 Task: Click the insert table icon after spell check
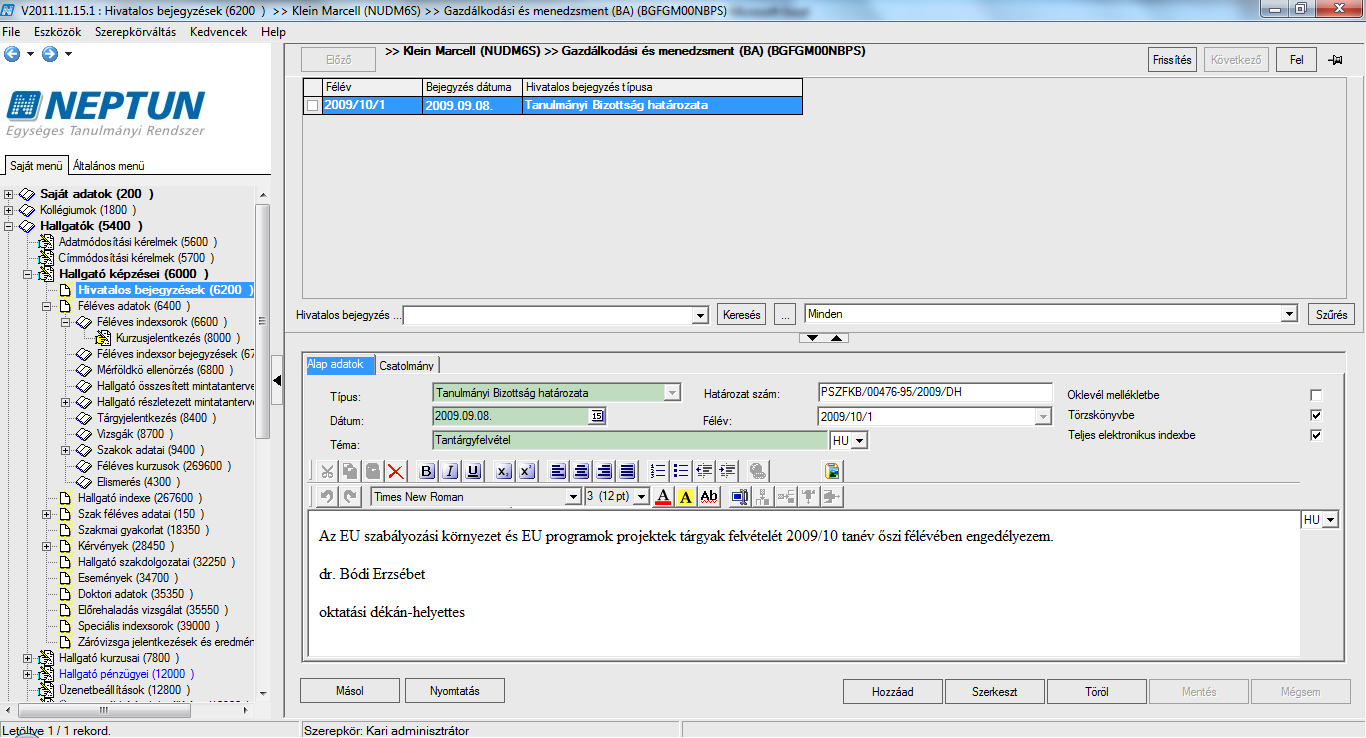(740, 496)
